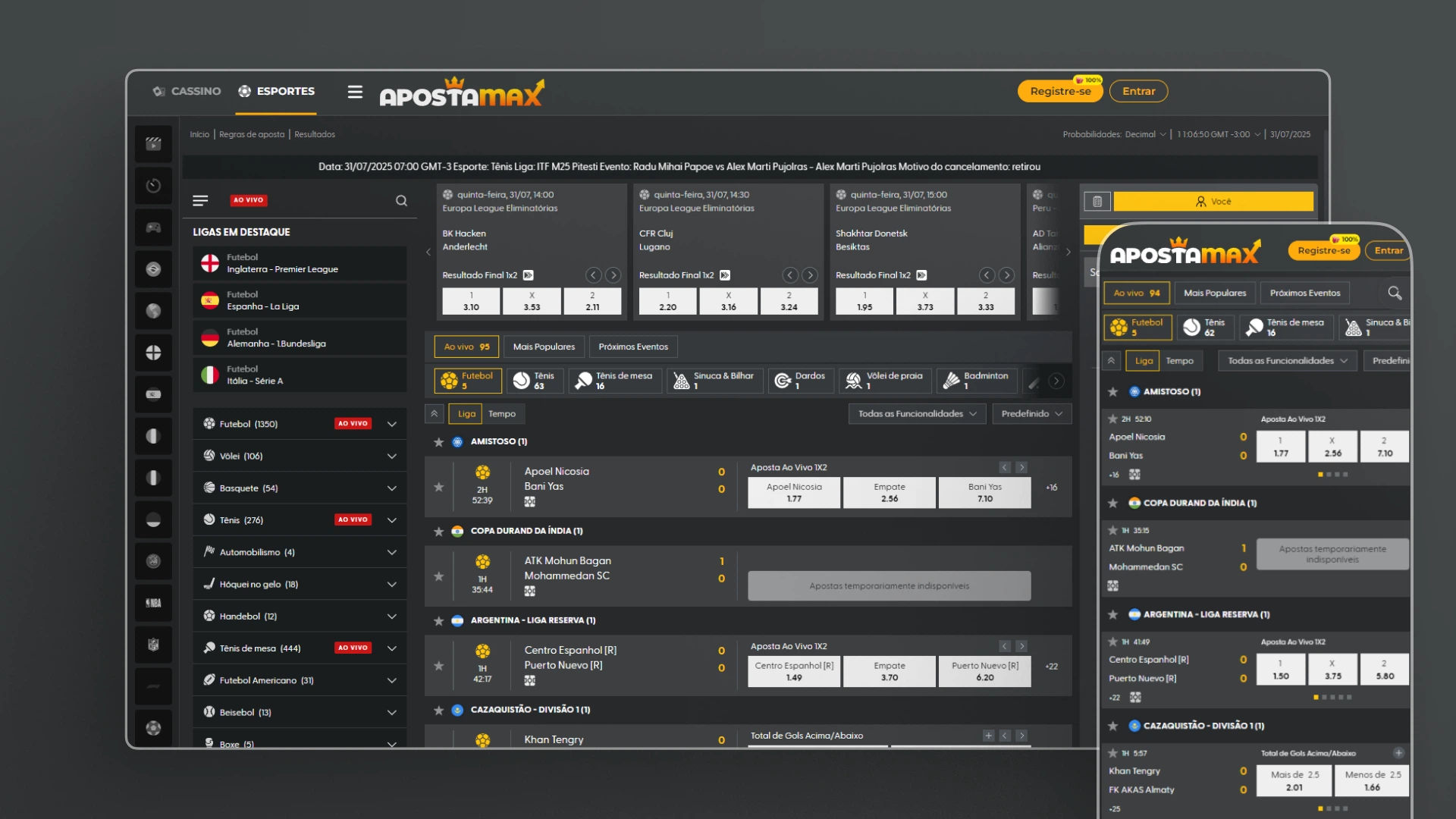This screenshot has width=1456, height=819.
Task: Click the desktop Registre-se button
Action: pyautogui.click(x=1059, y=92)
